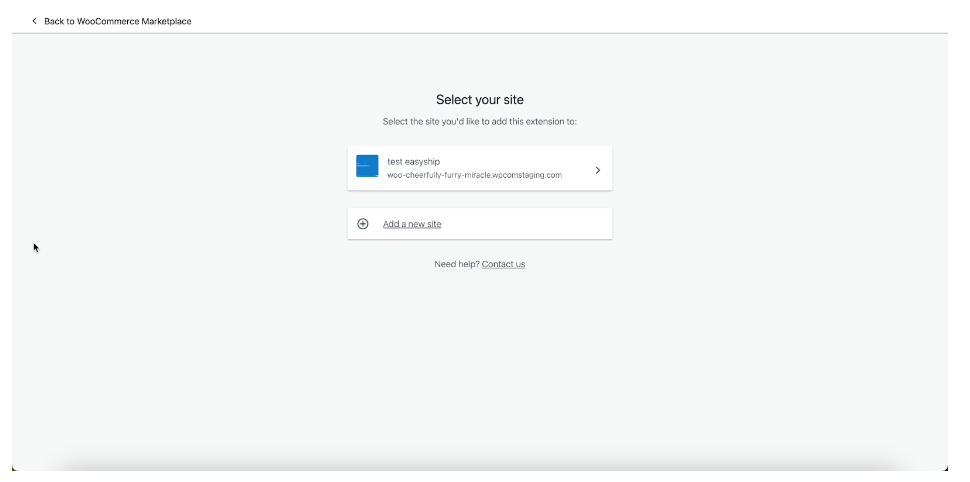Click the plus circle add-site icon
970x482 pixels.
[363, 224]
